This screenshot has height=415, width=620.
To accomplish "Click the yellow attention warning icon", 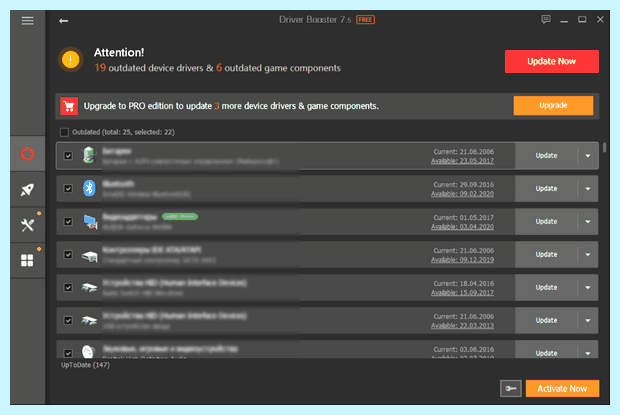I will 70,60.
